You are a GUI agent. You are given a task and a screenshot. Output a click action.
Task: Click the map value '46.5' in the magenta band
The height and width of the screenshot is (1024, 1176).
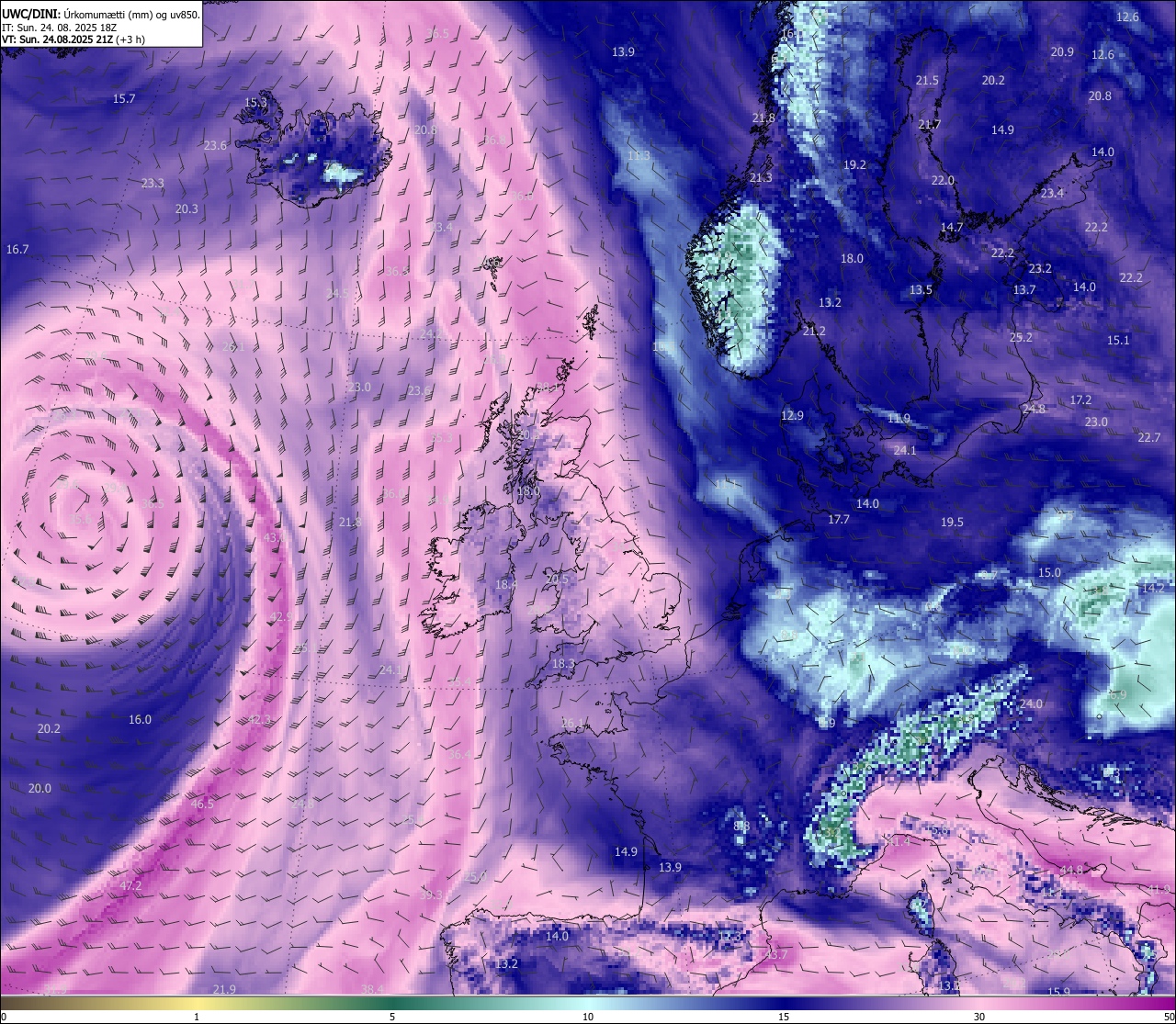click(x=202, y=804)
